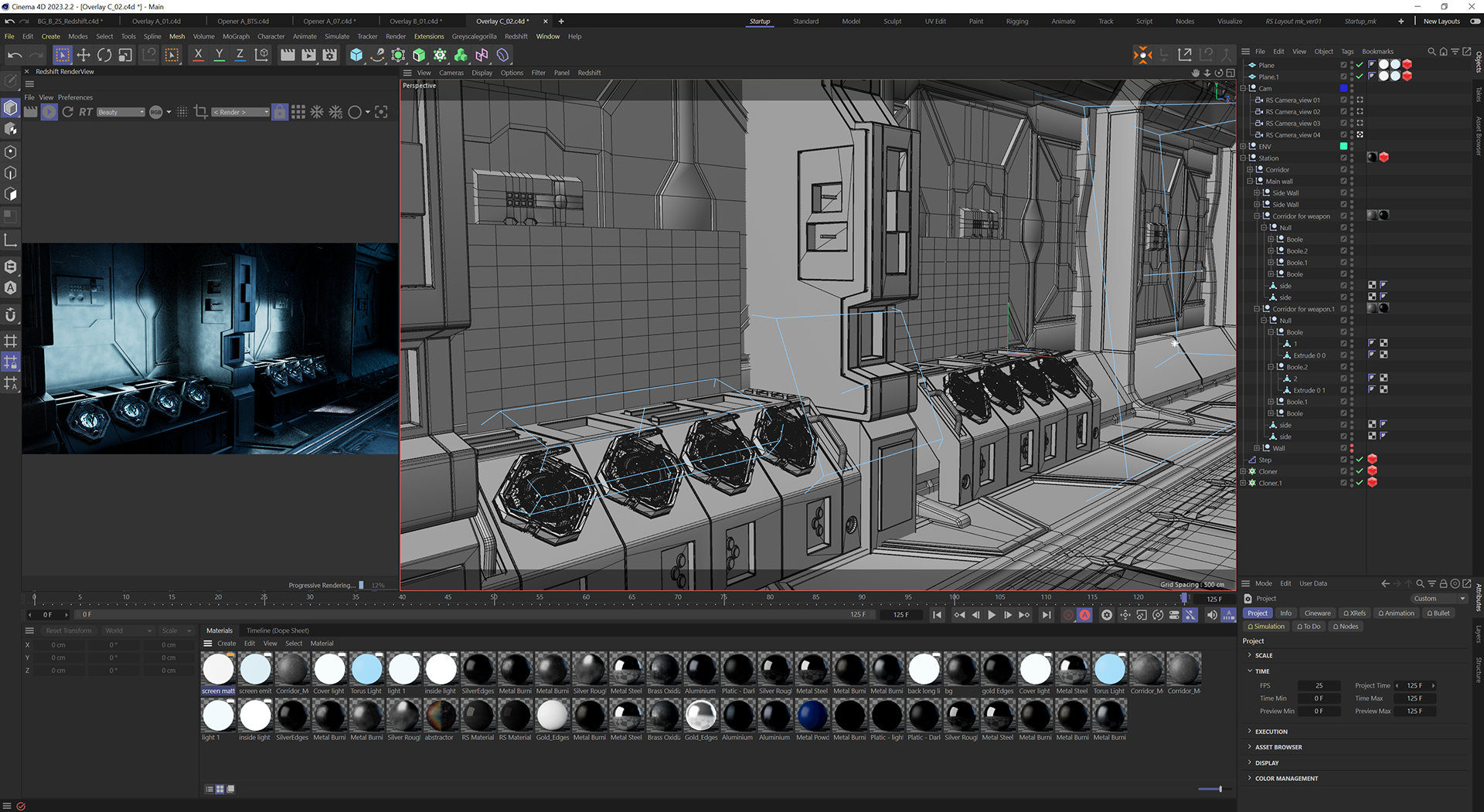Select the blue Torus Light material swatch
Screen dimensions: 1484x812
click(x=367, y=670)
